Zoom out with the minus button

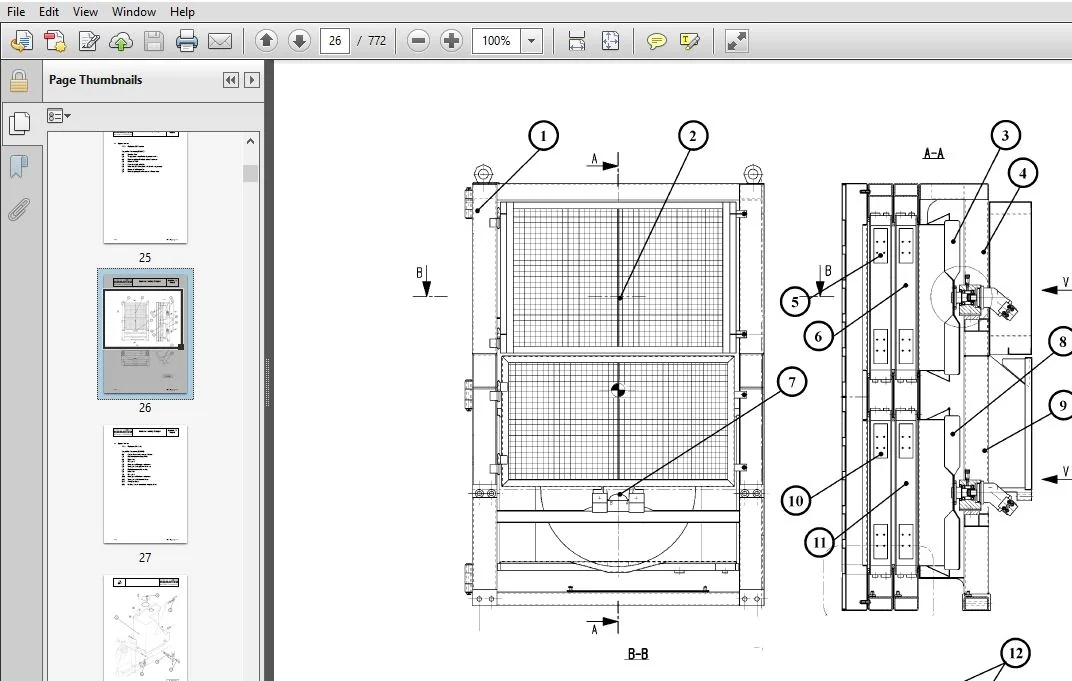point(418,41)
